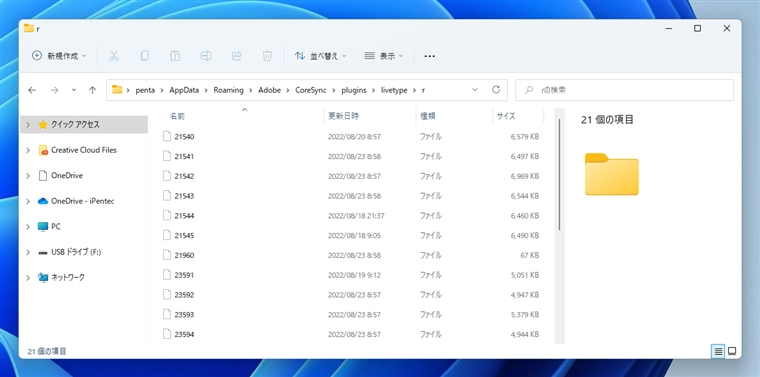The image size is (760, 377).
Task: Click the Share icon in toolbar
Action: [237, 56]
